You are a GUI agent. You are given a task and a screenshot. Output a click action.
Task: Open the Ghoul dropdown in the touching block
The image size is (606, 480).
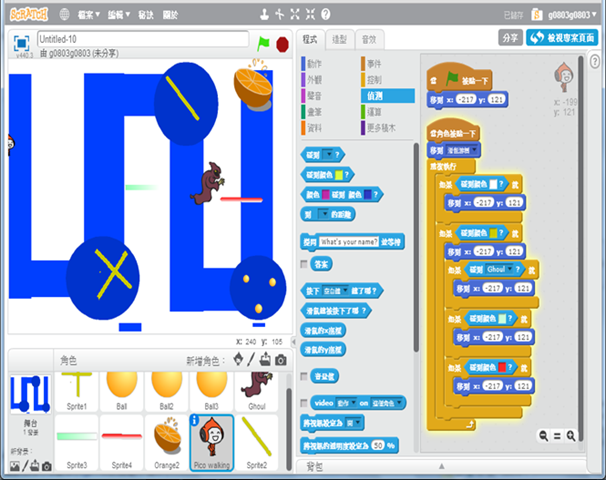(x=500, y=269)
